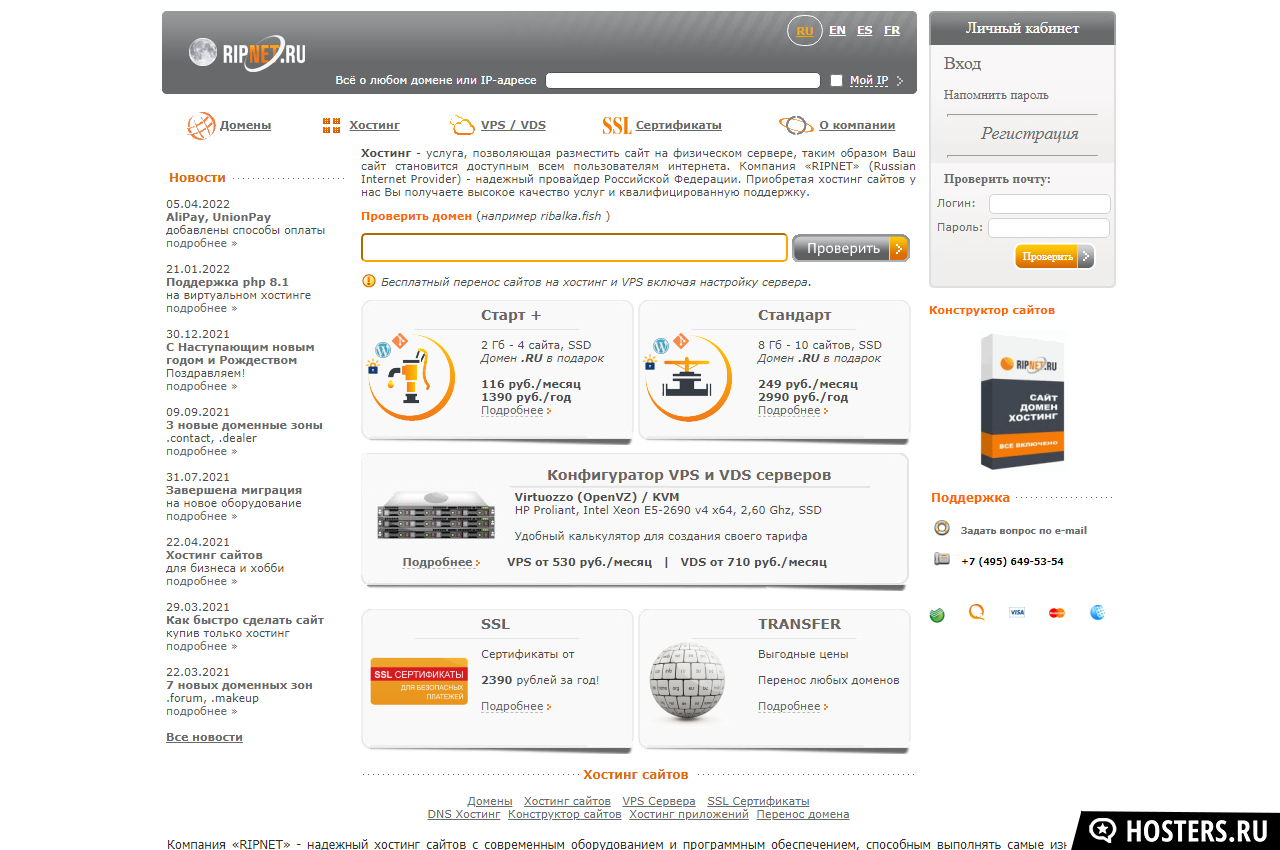Image resolution: width=1280 pixels, height=850 pixels.
Task: Open the Регистрация link
Action: coord(1030,134)
